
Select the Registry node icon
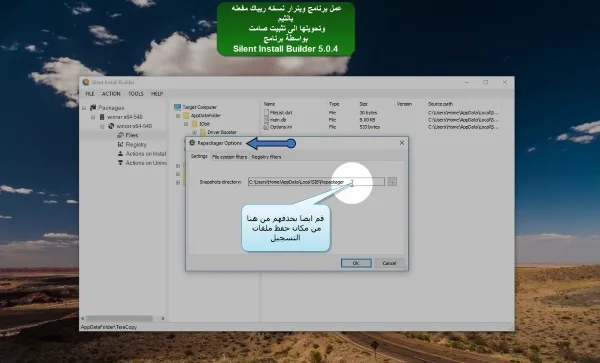click(120, 144)
